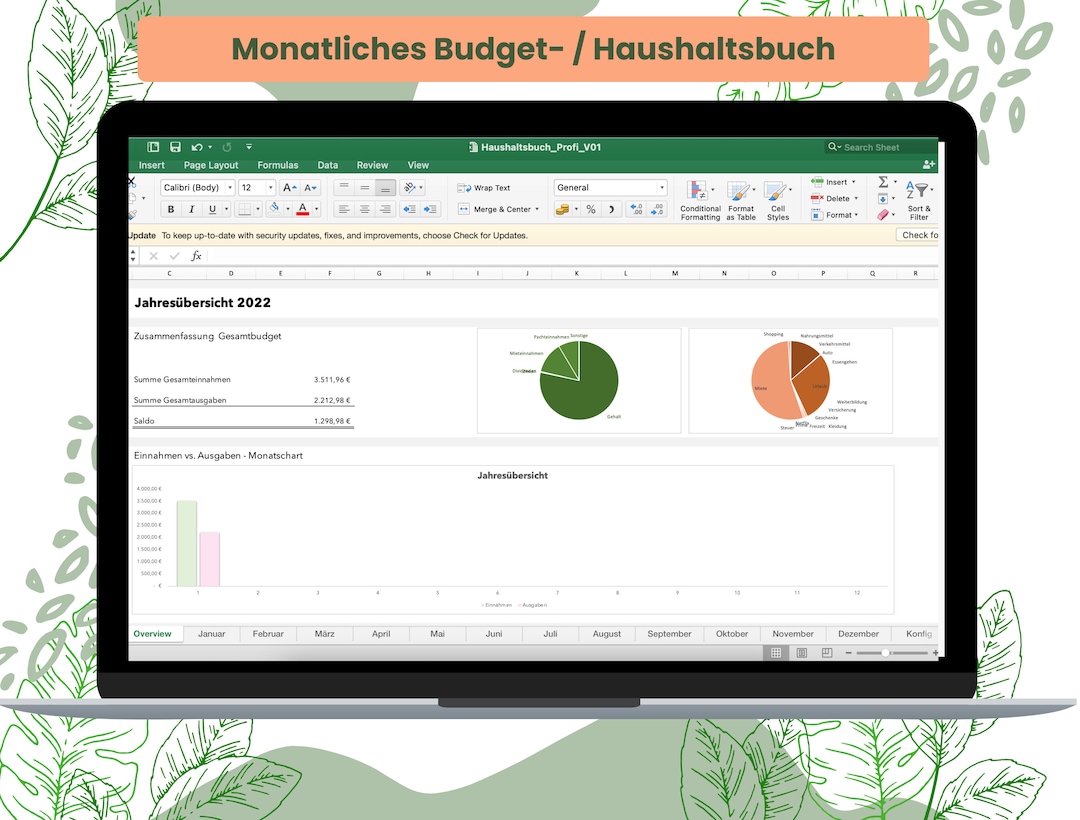This screenshot has height=820, width=1080.
Task: Open the font dropdown showing Calibri (Body)
Action: [x=195, y=187]
